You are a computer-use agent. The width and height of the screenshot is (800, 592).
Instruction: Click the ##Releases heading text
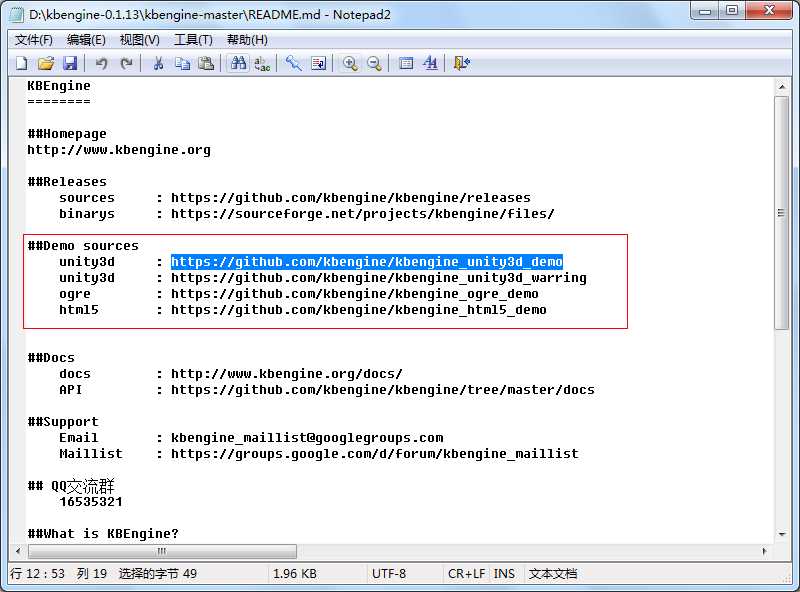point(67,182)
